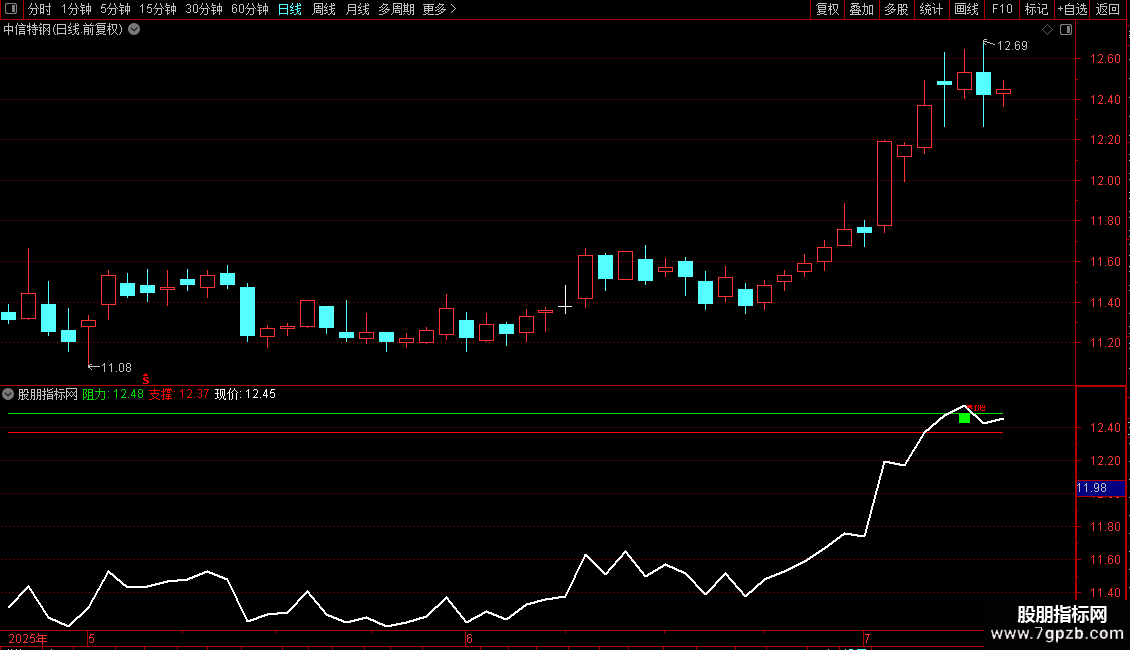Click the 12.00 price axis label
1130x650 pixels.
(1105, 181)
